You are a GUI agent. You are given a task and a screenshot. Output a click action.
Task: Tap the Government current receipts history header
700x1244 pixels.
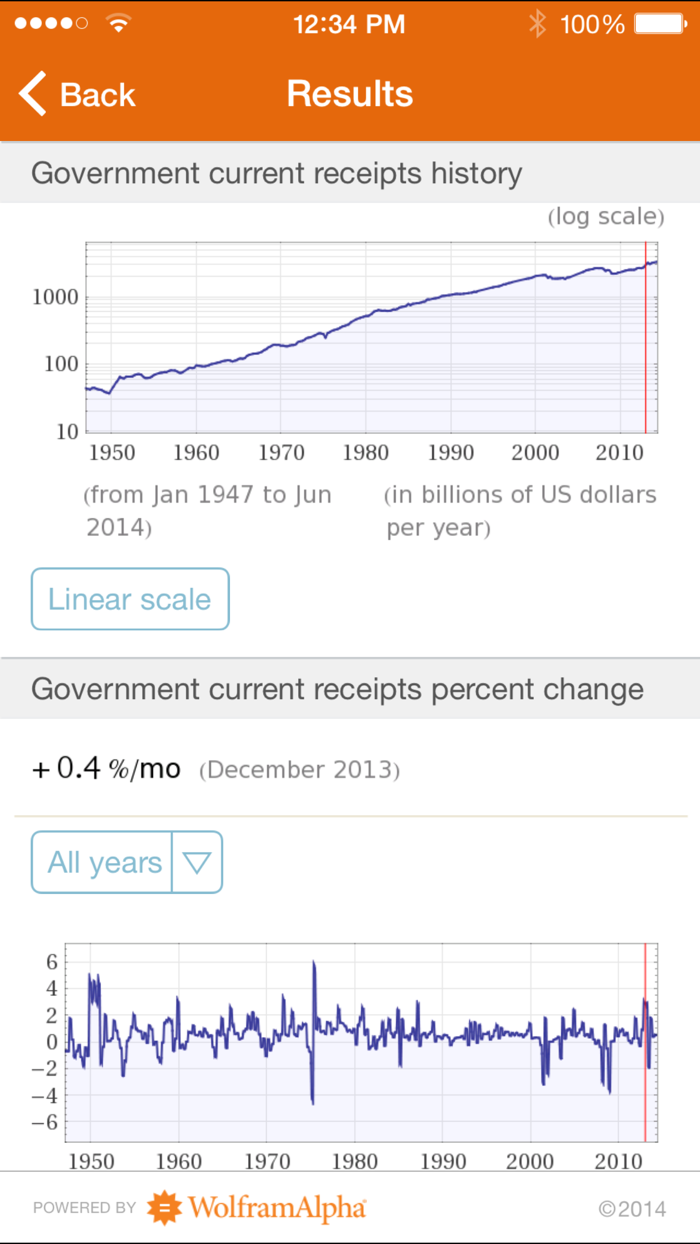tap(276, 173)
